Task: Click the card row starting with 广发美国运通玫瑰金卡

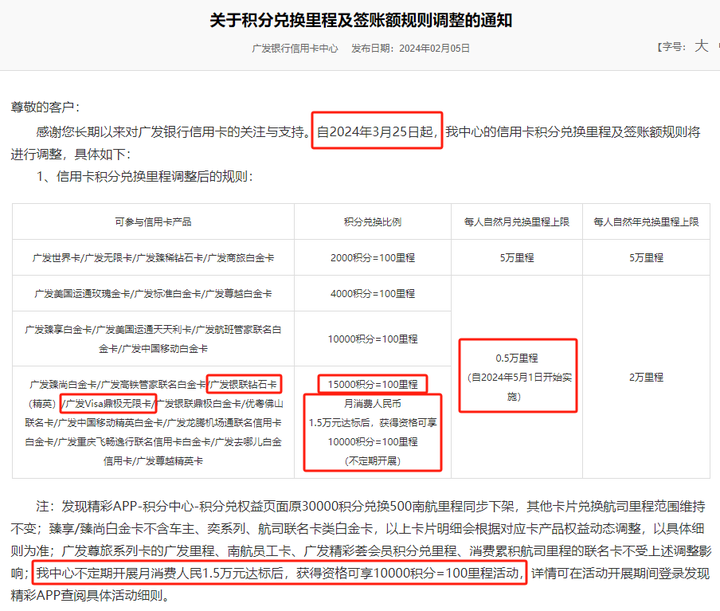Action: click(x=153, y=293)
